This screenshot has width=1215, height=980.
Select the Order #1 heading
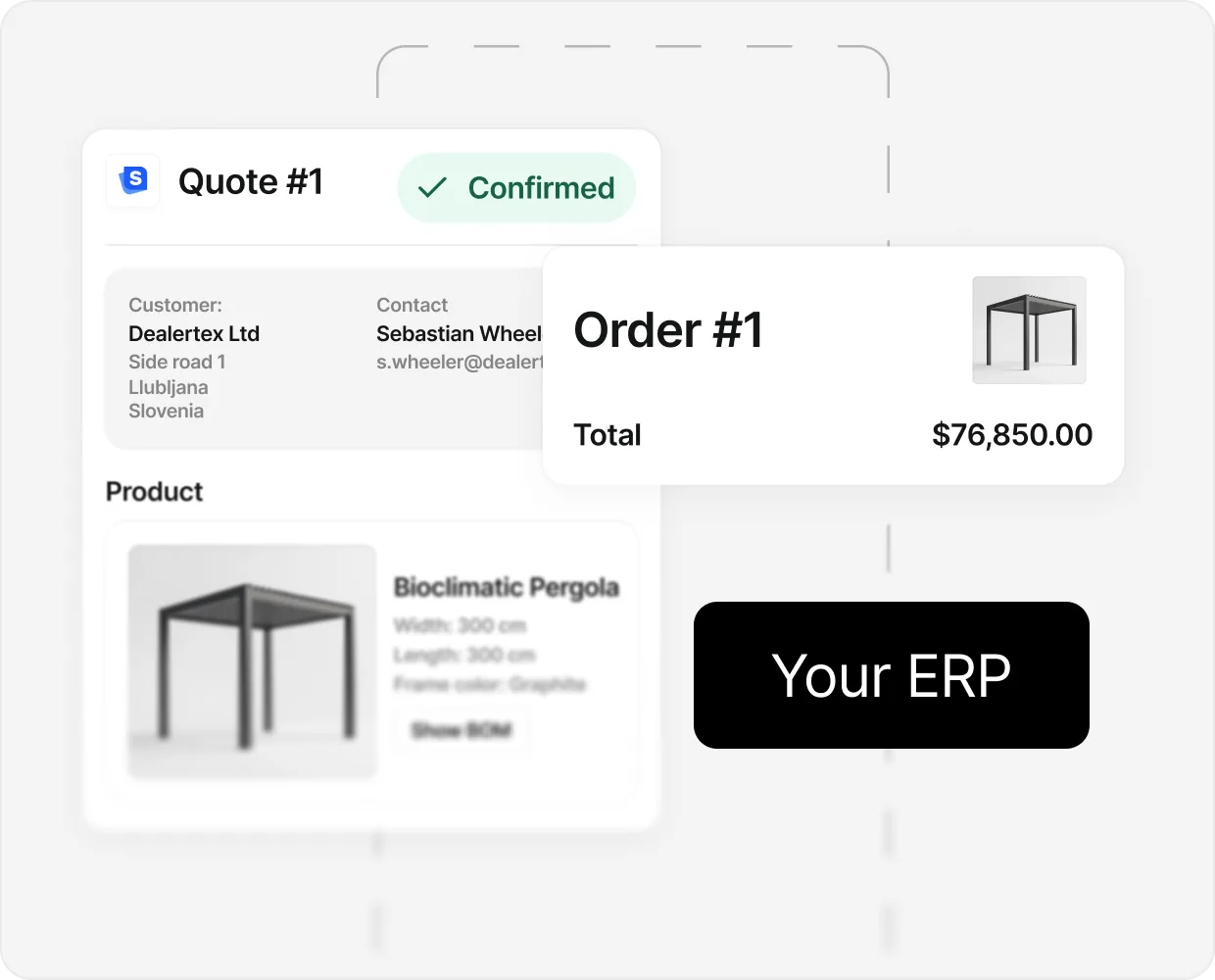coord(668,330)
